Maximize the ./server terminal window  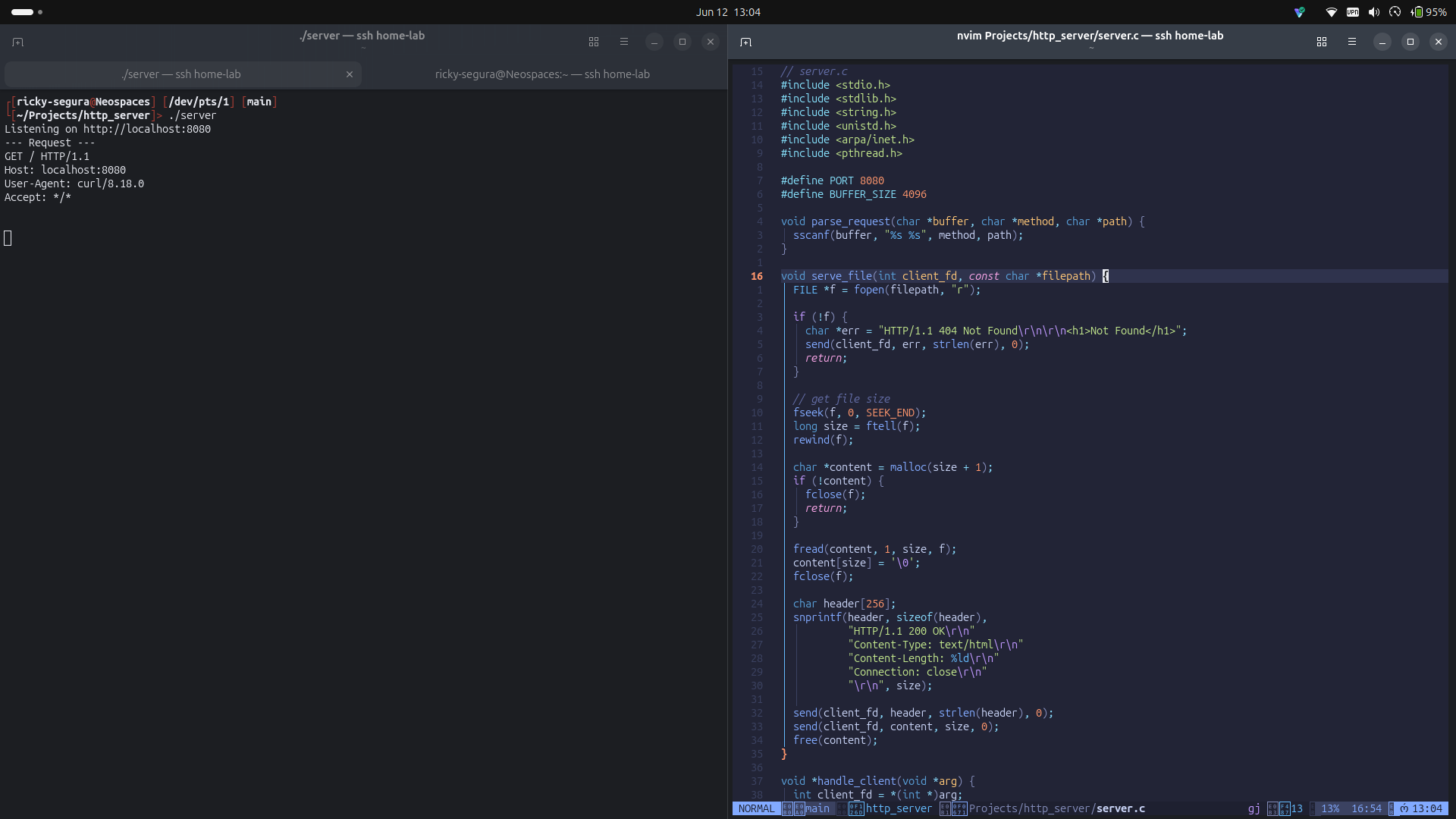(x=682, y=42)
